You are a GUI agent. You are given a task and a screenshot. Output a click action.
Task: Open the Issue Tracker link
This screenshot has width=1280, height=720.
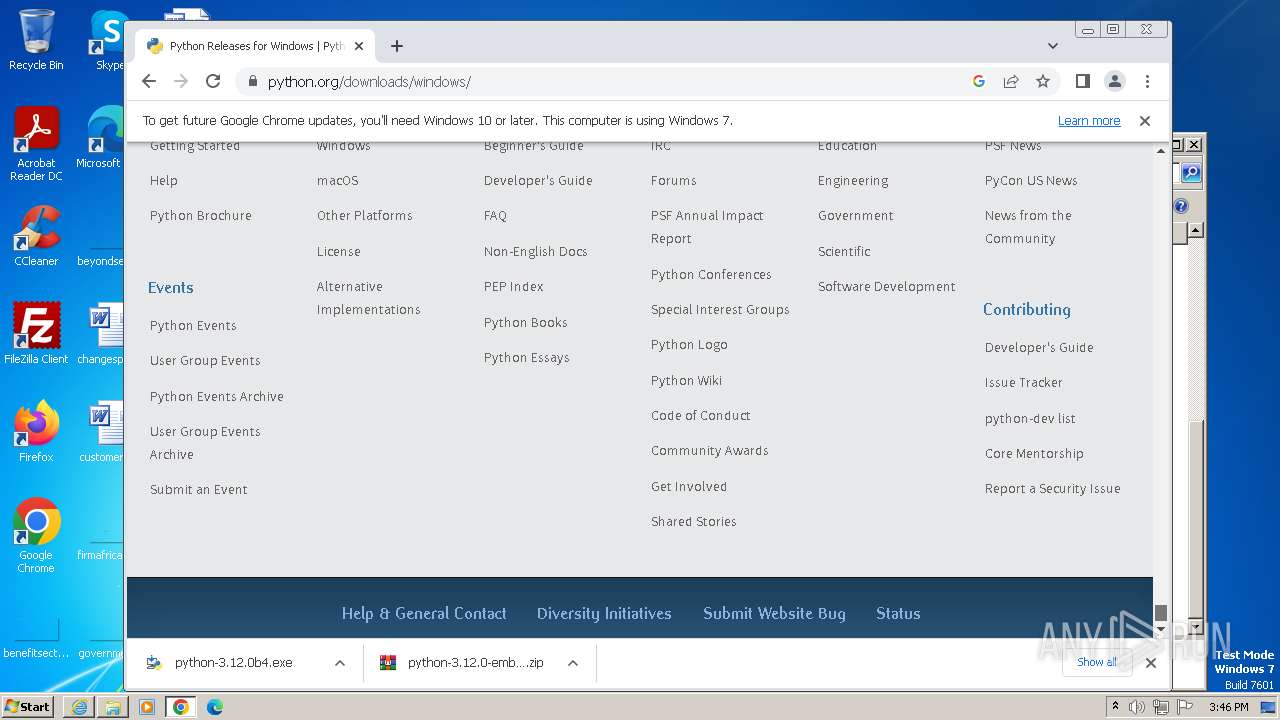(1024, 383)
